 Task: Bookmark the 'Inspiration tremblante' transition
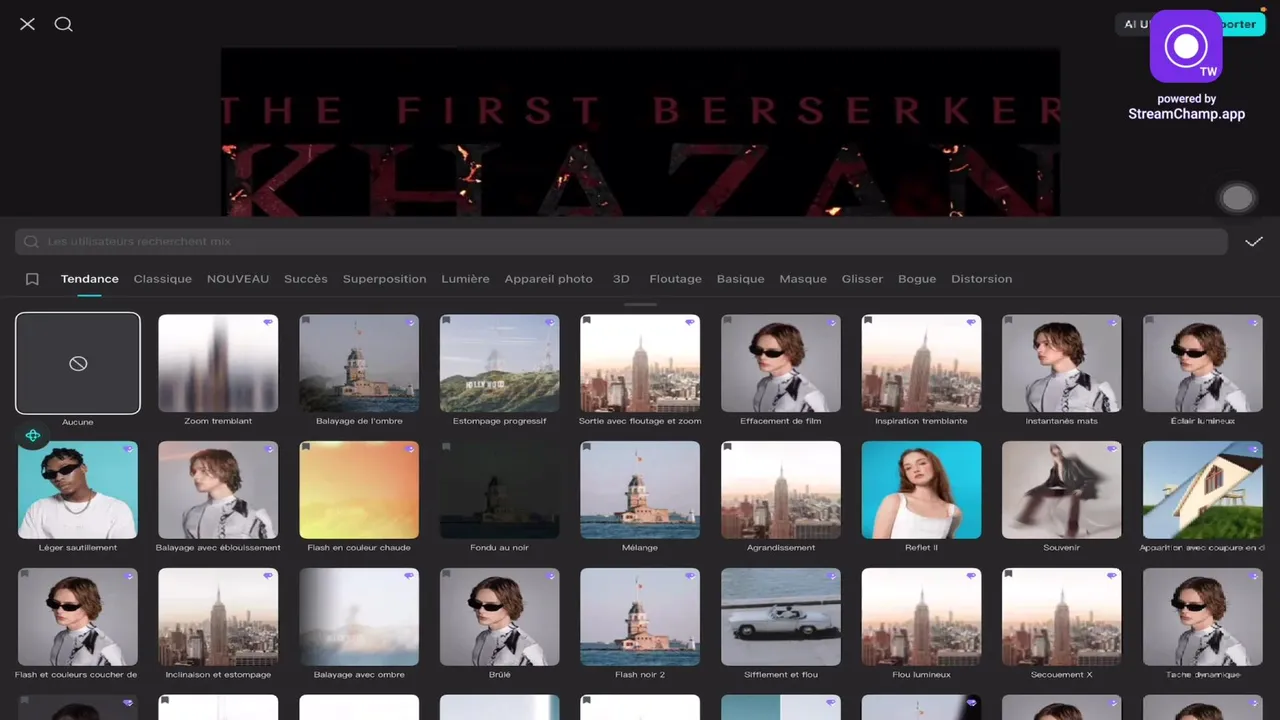click(869, 321)
